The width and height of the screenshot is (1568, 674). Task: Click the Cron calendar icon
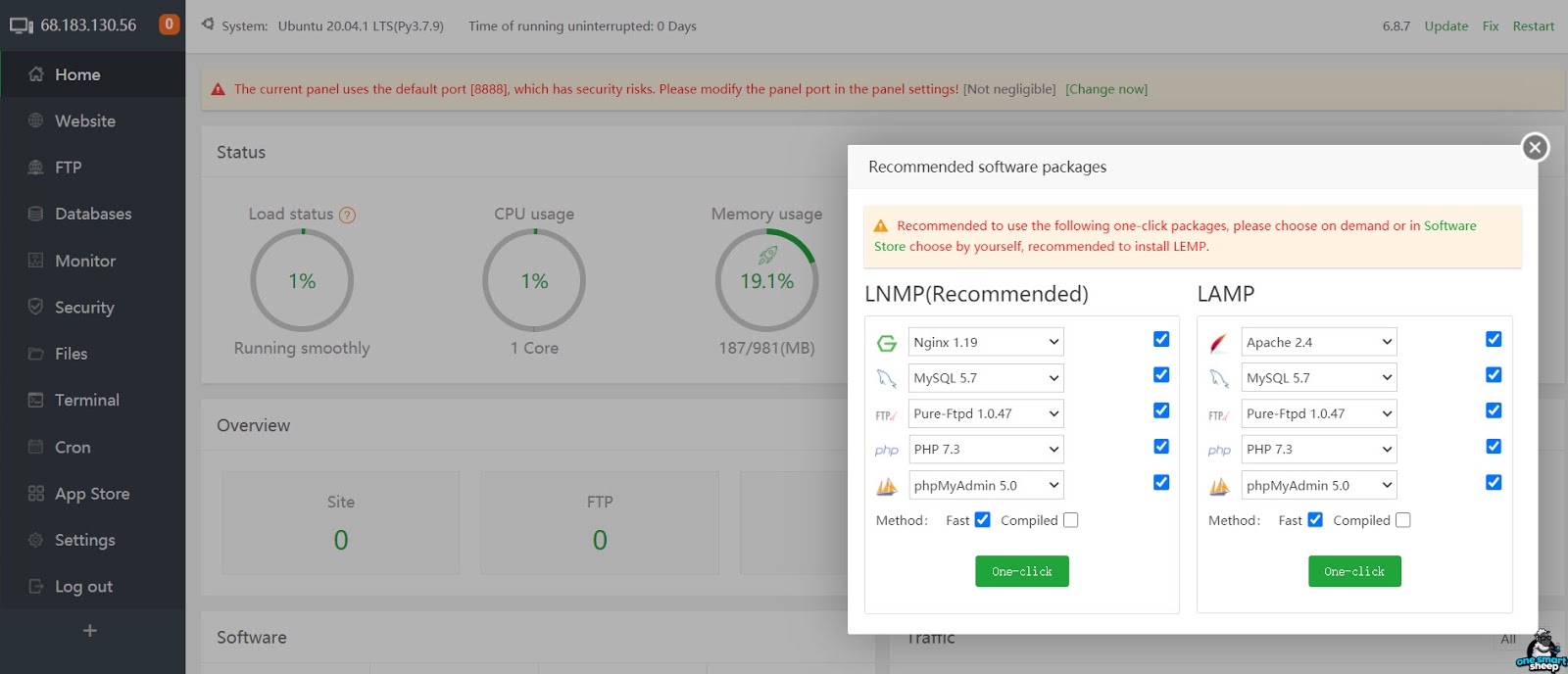tap(36, 447)
